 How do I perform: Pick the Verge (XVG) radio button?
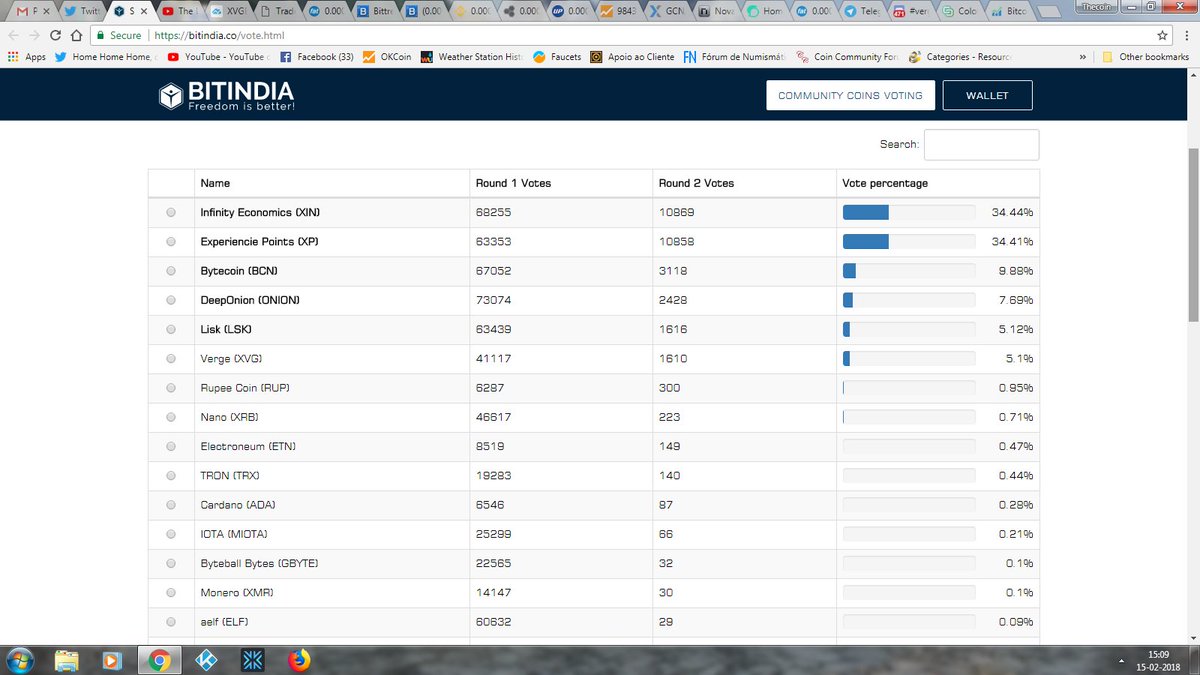coord(171,358)
